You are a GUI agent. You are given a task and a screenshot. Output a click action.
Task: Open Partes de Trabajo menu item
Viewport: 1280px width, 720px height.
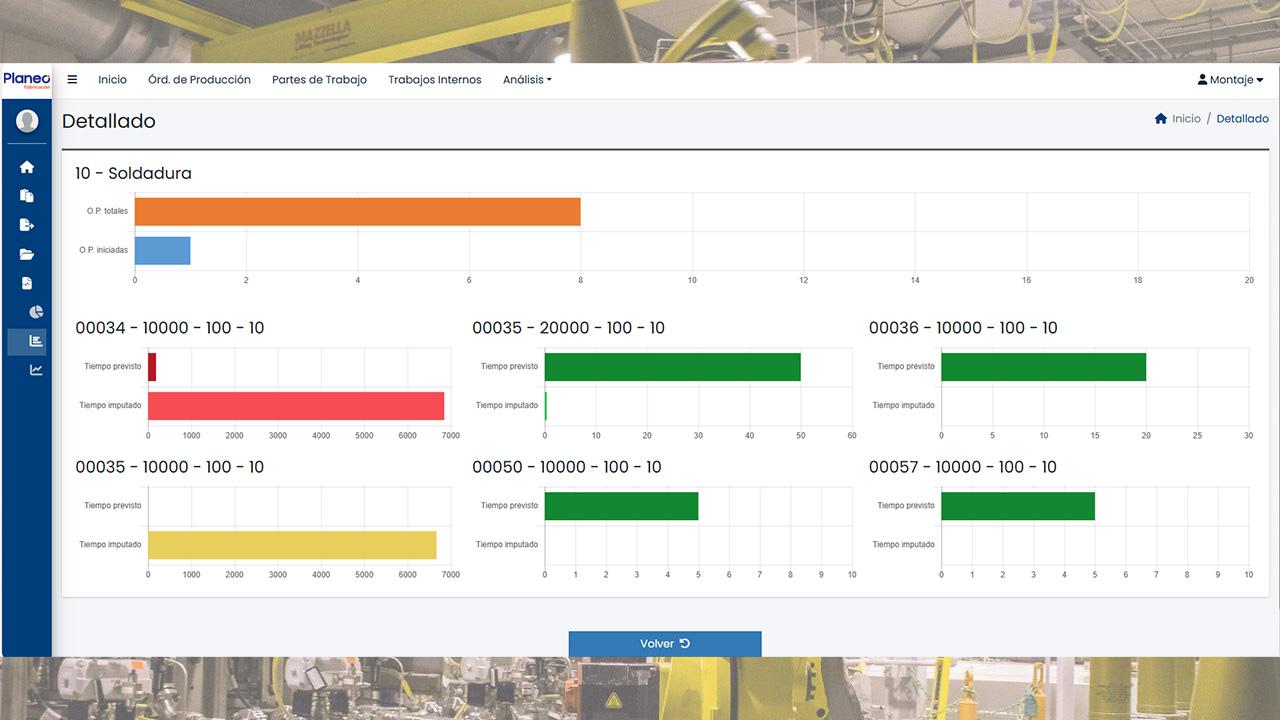pyautogui.click(x=319, y=80)
